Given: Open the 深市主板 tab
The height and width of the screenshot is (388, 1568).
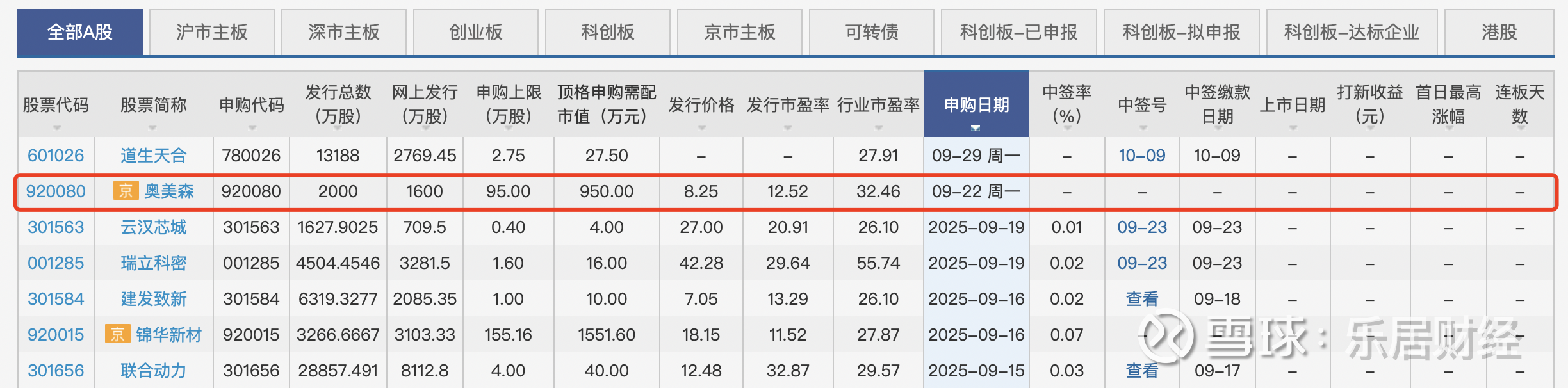Looking at the screenshot, I should [x=344, y=32].
